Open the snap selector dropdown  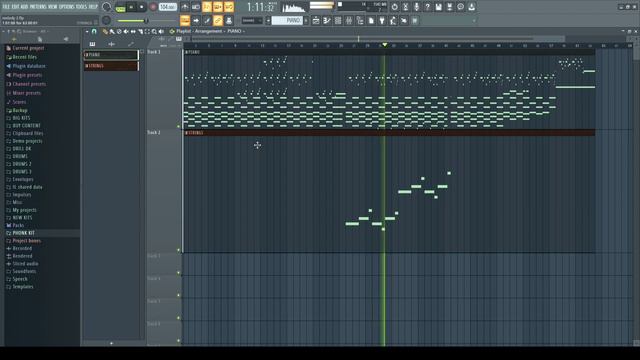click(252, 20)
